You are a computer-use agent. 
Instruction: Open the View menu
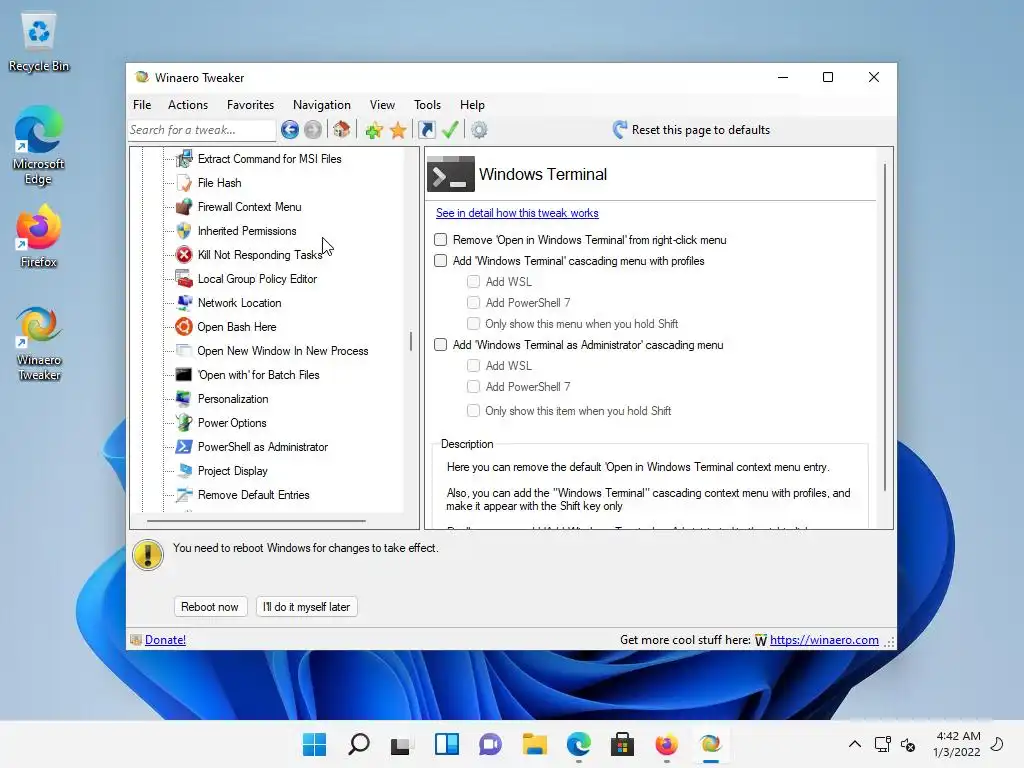[382, 105]
